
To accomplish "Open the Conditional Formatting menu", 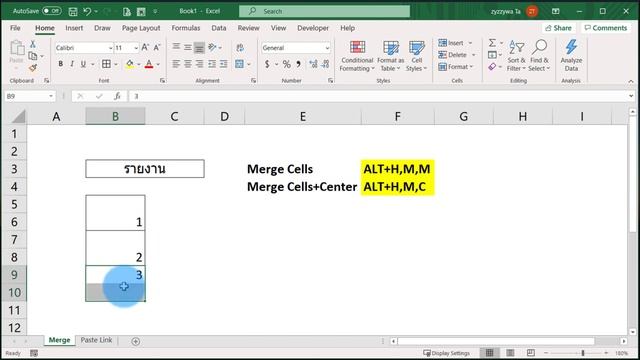I will pyautogui.click(x=357, y=56).
